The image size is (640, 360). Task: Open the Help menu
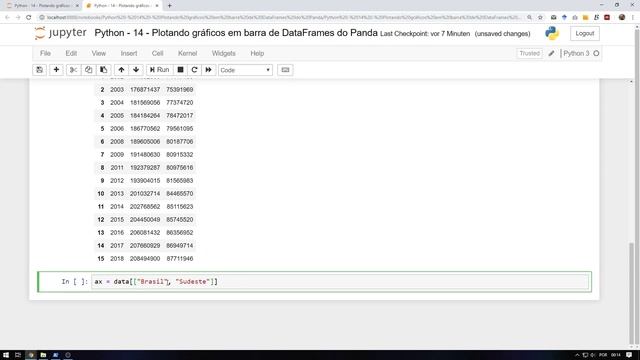pos(257,53)
